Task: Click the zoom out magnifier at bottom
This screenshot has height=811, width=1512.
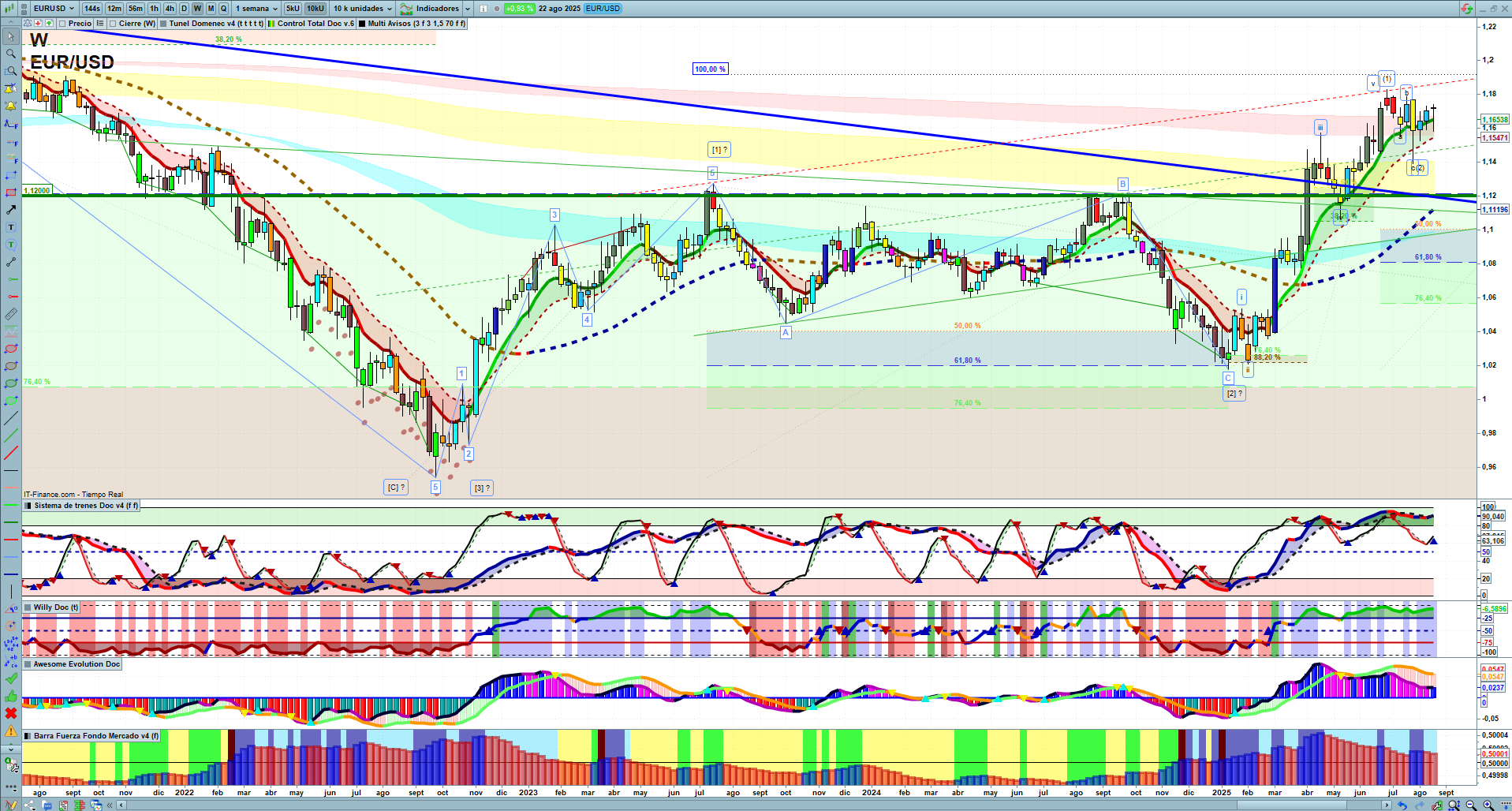Action: tap(1471, 805)
